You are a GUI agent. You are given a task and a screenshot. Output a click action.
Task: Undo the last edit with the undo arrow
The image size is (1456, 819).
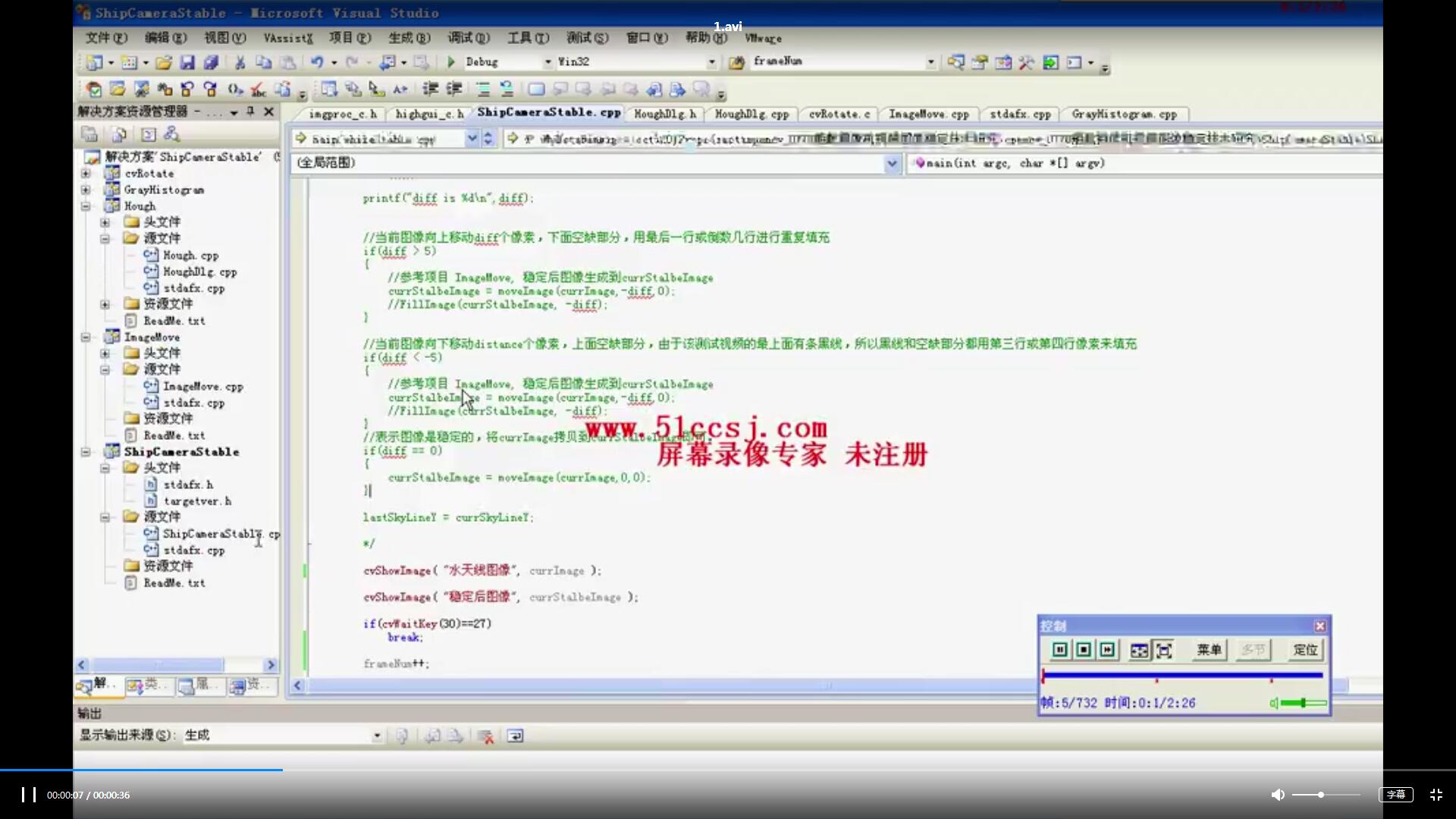tap(317, 62)
